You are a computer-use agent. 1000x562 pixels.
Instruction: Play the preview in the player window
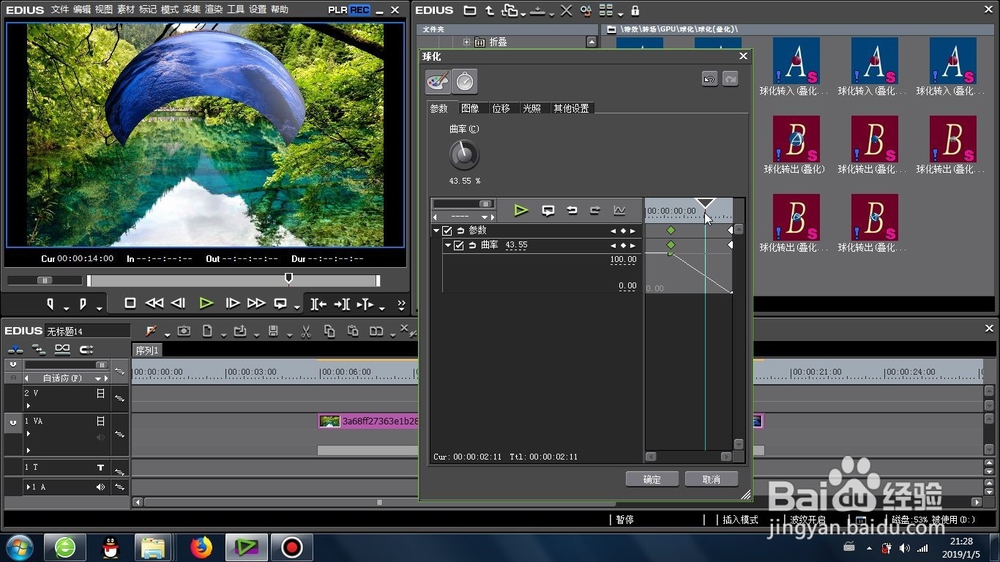click(205, 304)
